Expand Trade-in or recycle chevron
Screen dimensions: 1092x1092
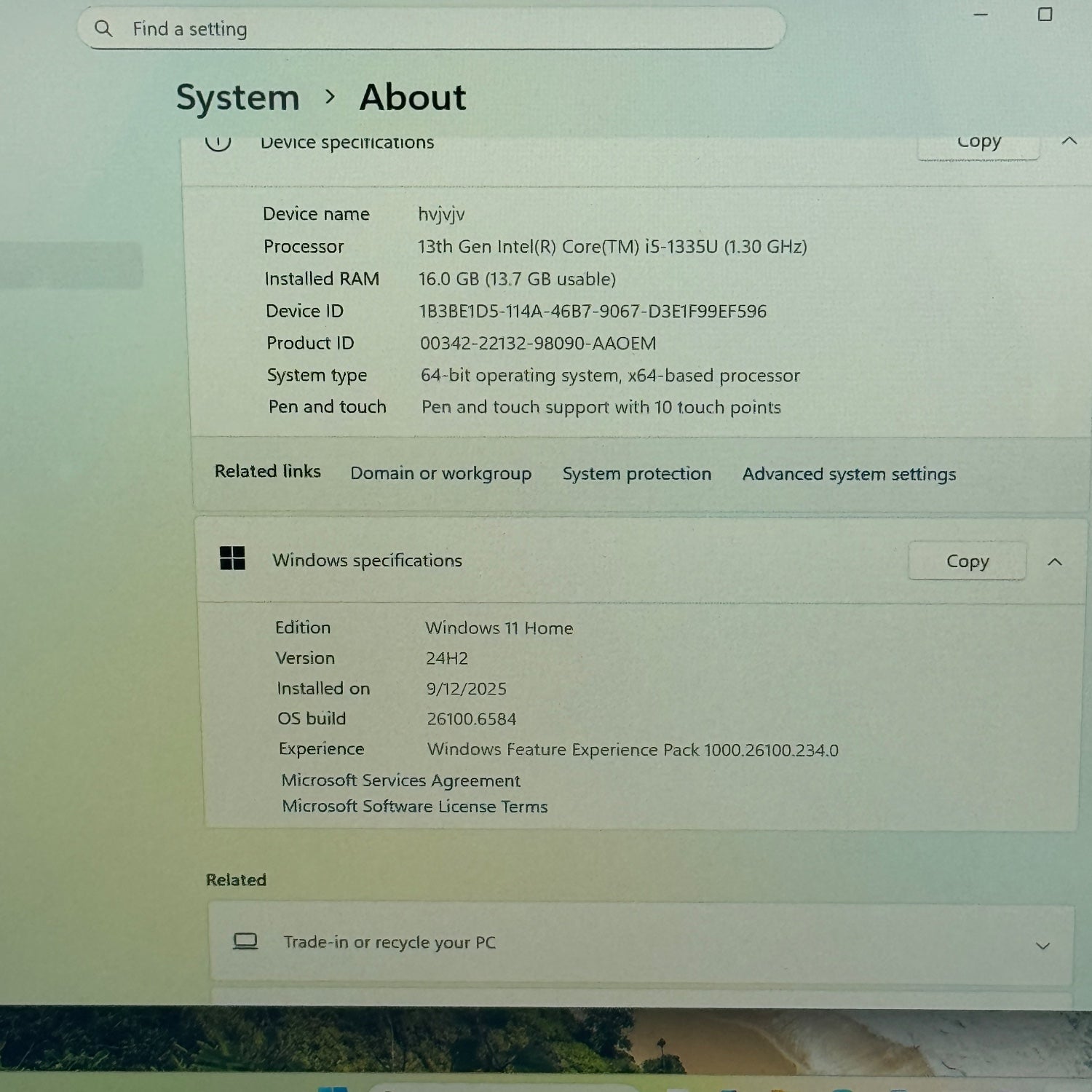tap(1042, 946)
